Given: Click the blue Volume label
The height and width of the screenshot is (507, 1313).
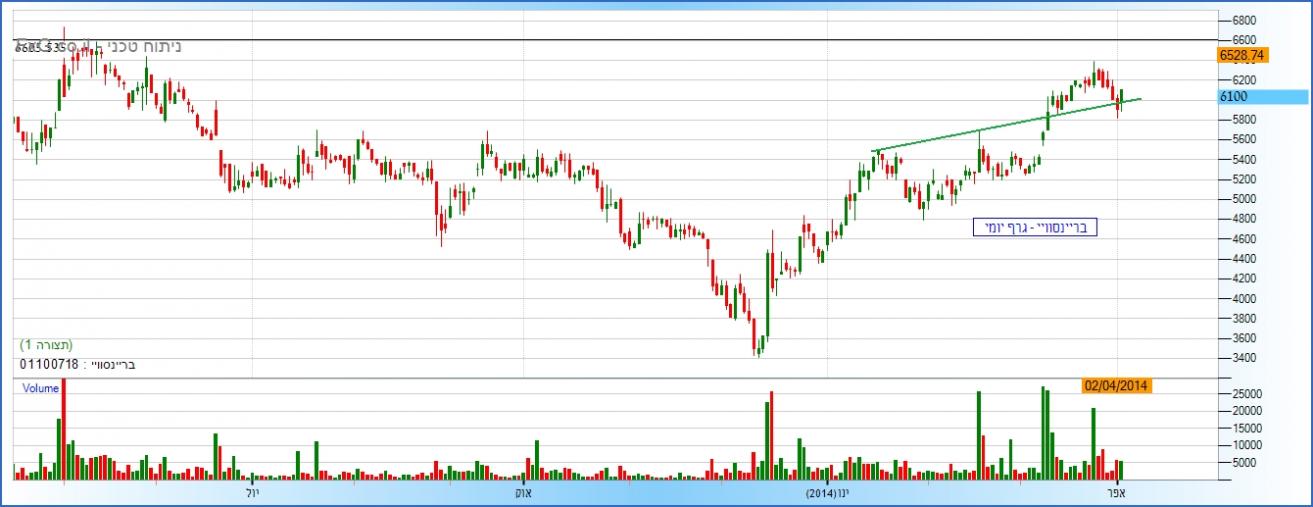Looking at the screenshot, I should pyautogui.click(x=41, y=389).
